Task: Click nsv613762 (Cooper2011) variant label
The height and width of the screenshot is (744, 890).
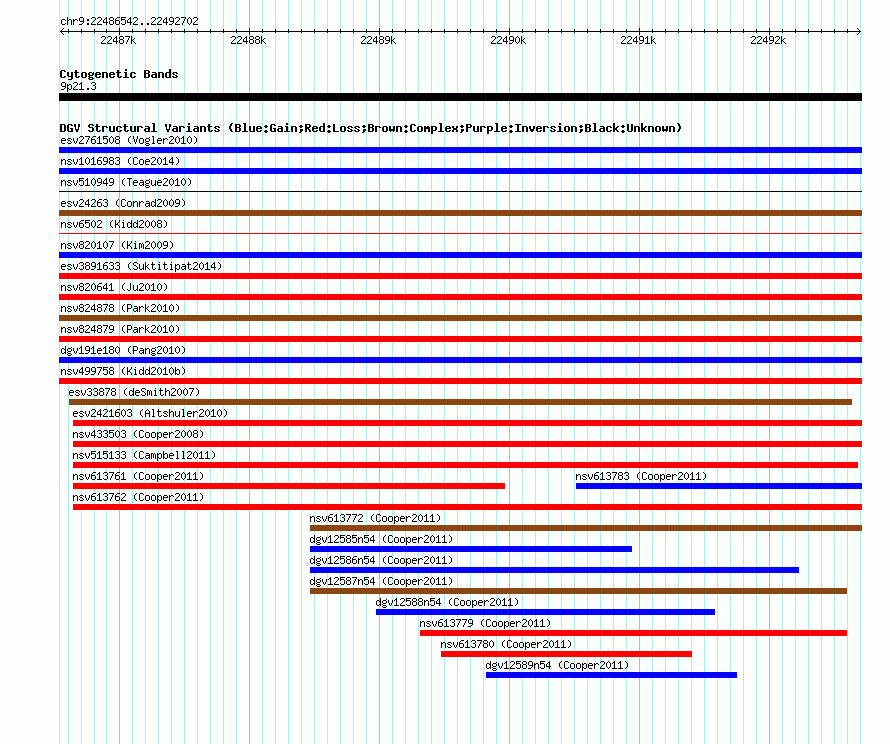Action: 138,497
